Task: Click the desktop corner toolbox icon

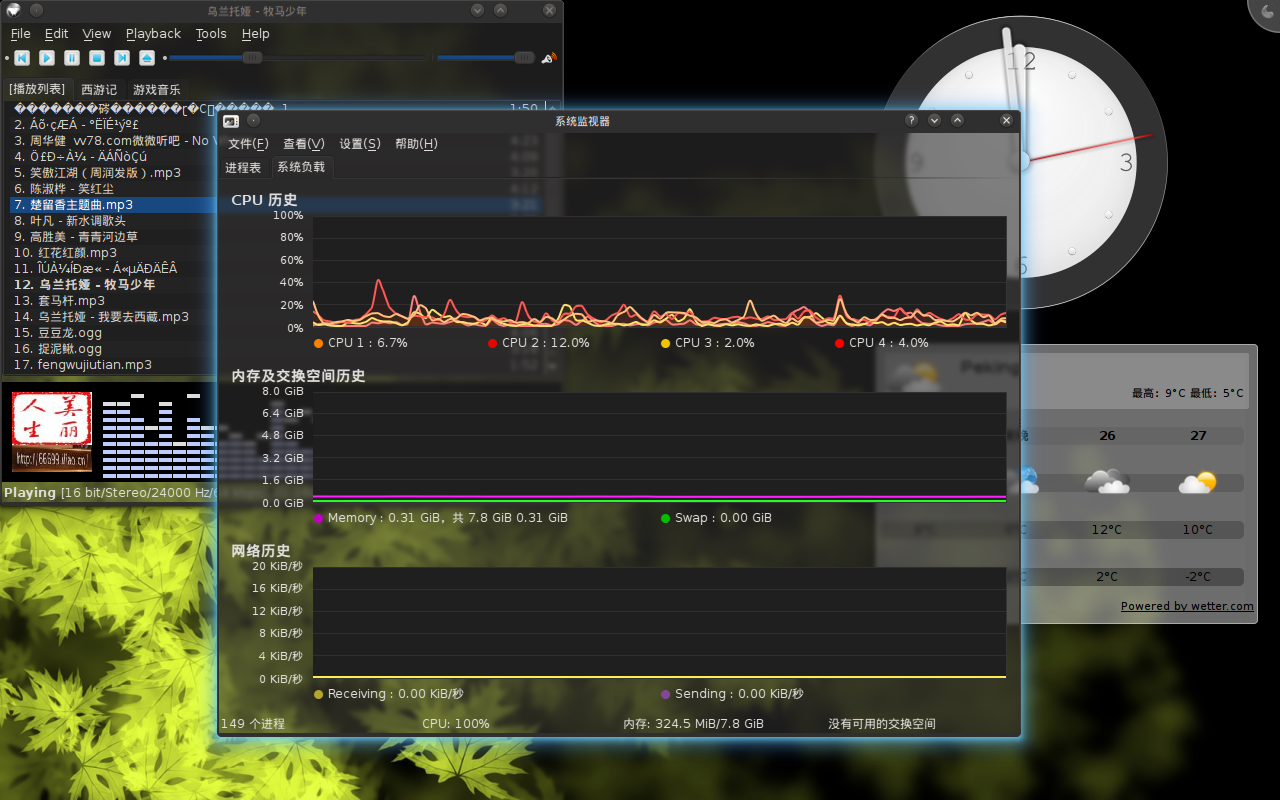Action: (x=1267, y=12)
